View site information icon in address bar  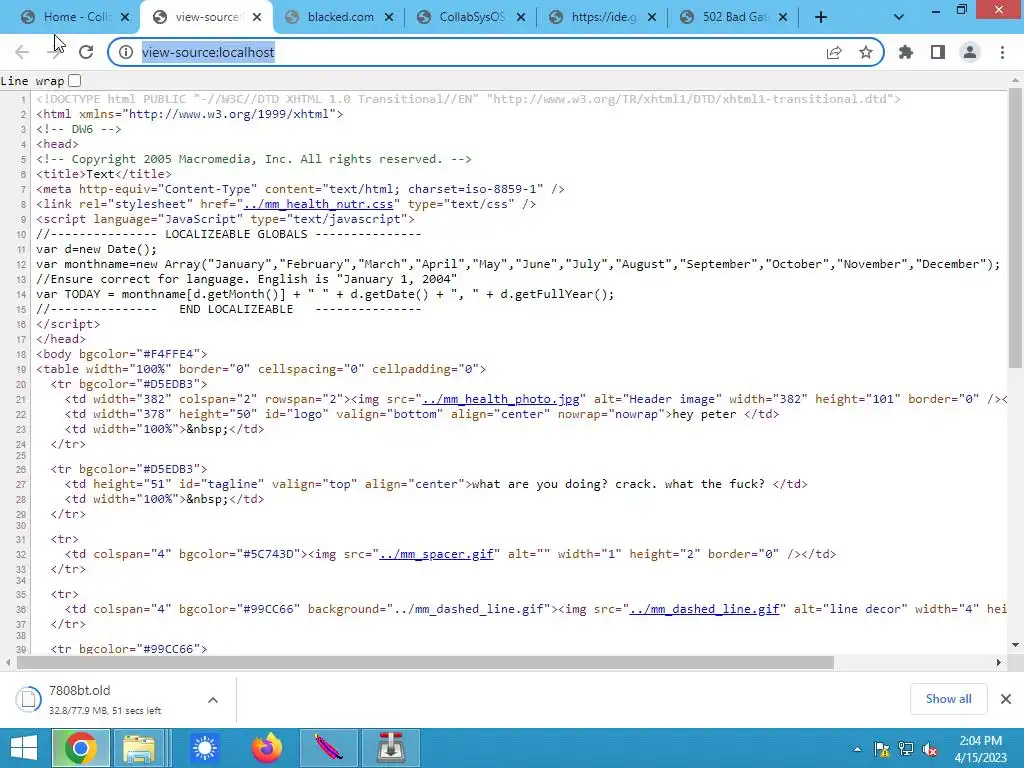[125, 52]
